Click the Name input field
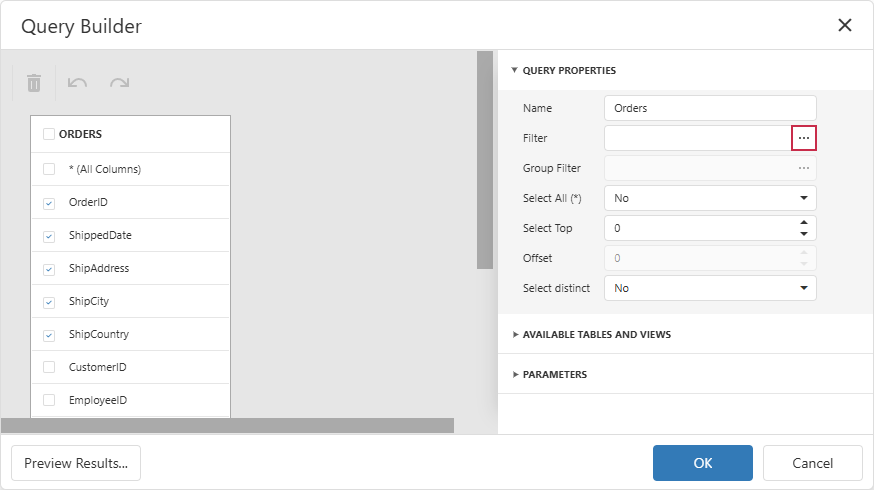874x490 pixels. point(710,108)
